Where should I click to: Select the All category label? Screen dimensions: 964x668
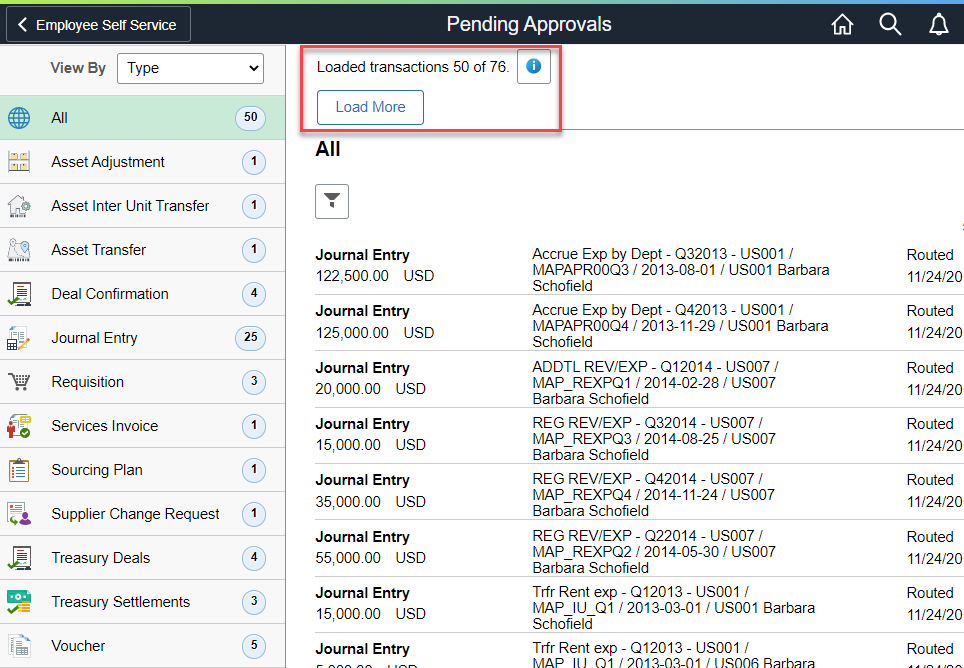[x=60, y=118]
